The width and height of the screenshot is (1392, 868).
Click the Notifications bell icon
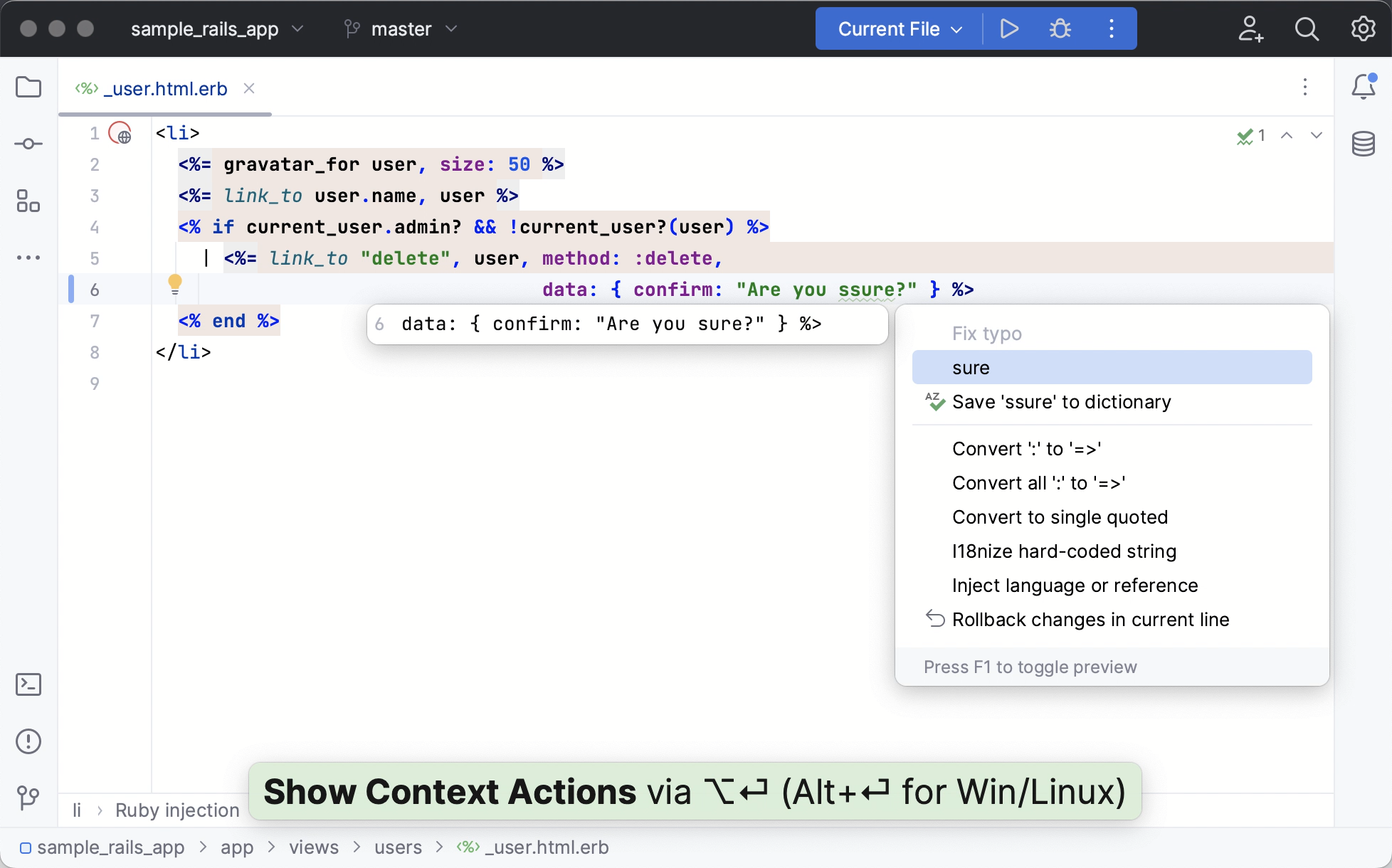point(1363,87)
